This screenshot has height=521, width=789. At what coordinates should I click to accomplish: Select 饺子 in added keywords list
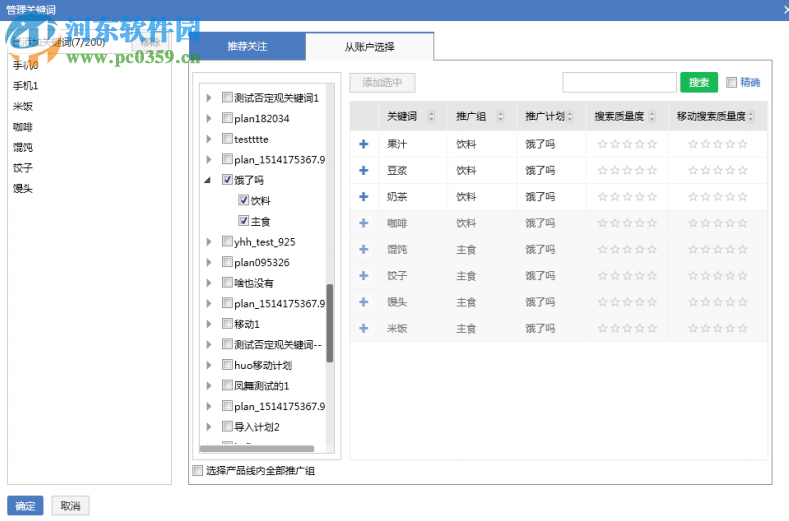(23, 168)
